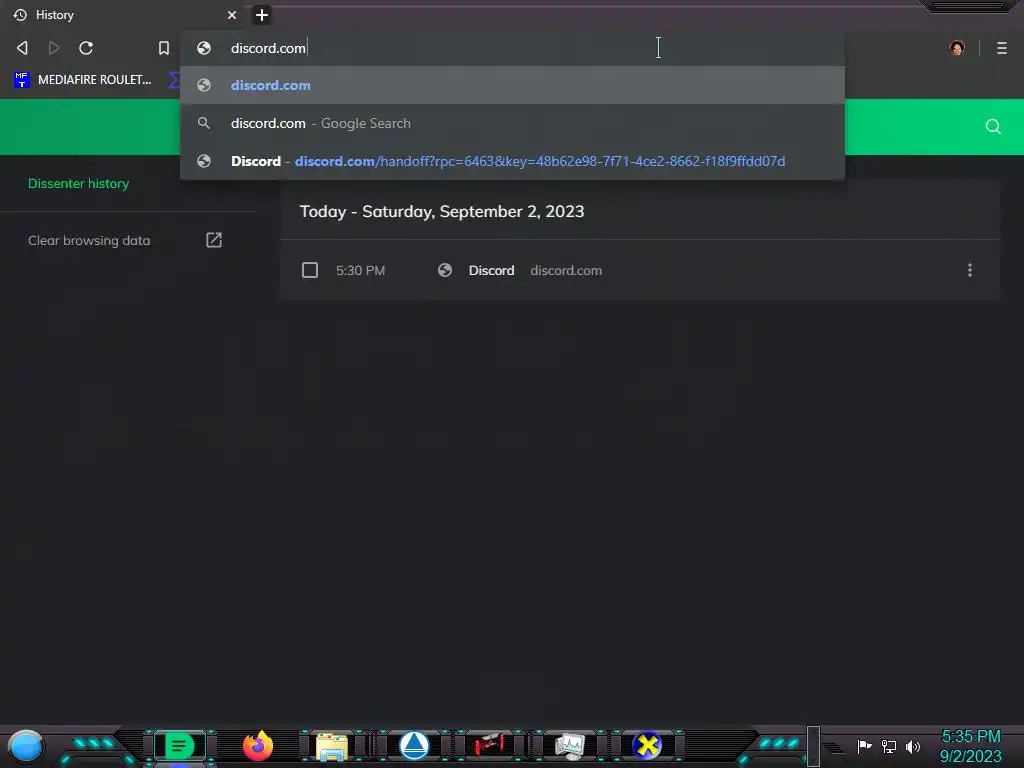1024x768 pixels.
Task: Click the address bar containing discord.com
Action: coord(513,48)
